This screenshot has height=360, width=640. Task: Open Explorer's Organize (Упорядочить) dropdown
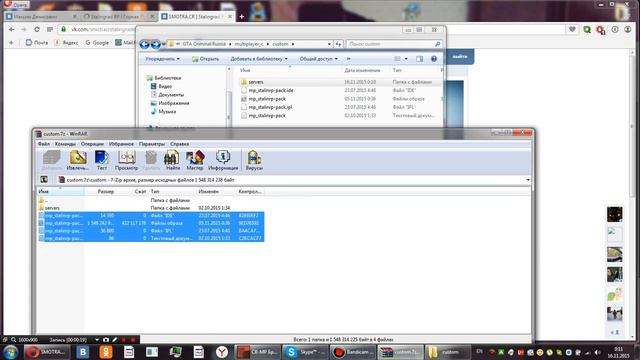tap(162, 59)
